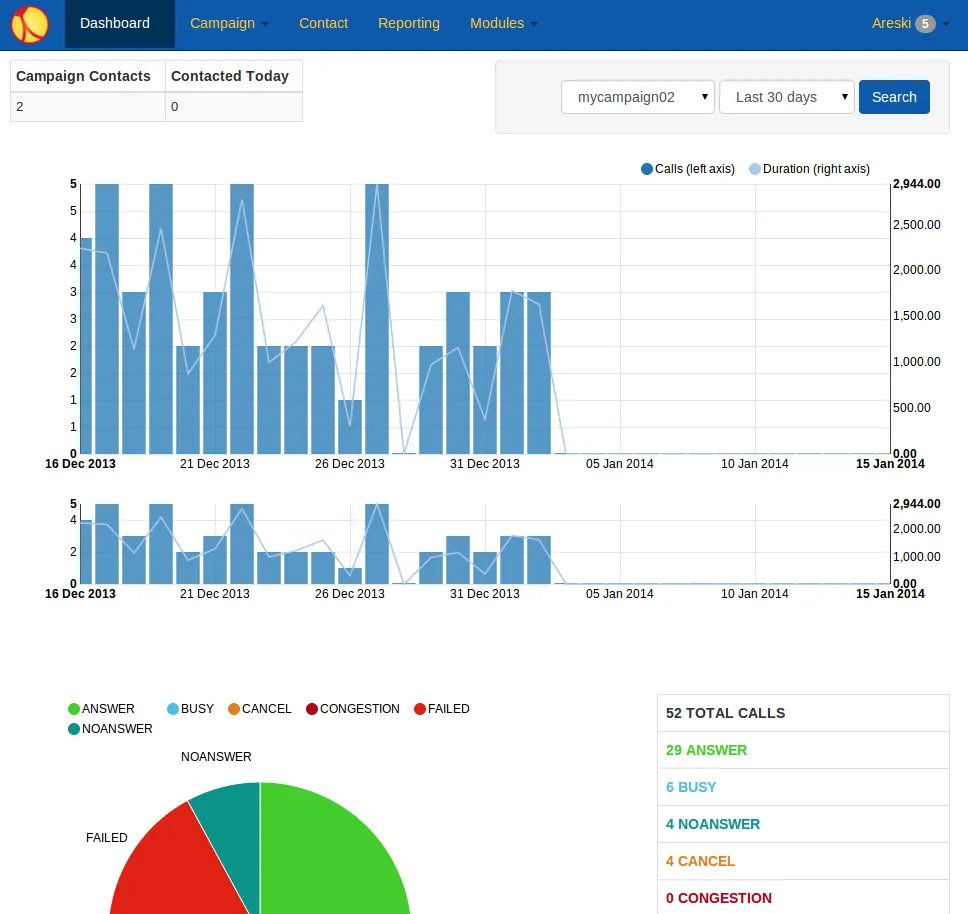Toggle the Calls (left axis) series legend
Viewport: 968px width, 914px height.
[x=688, y=169]
